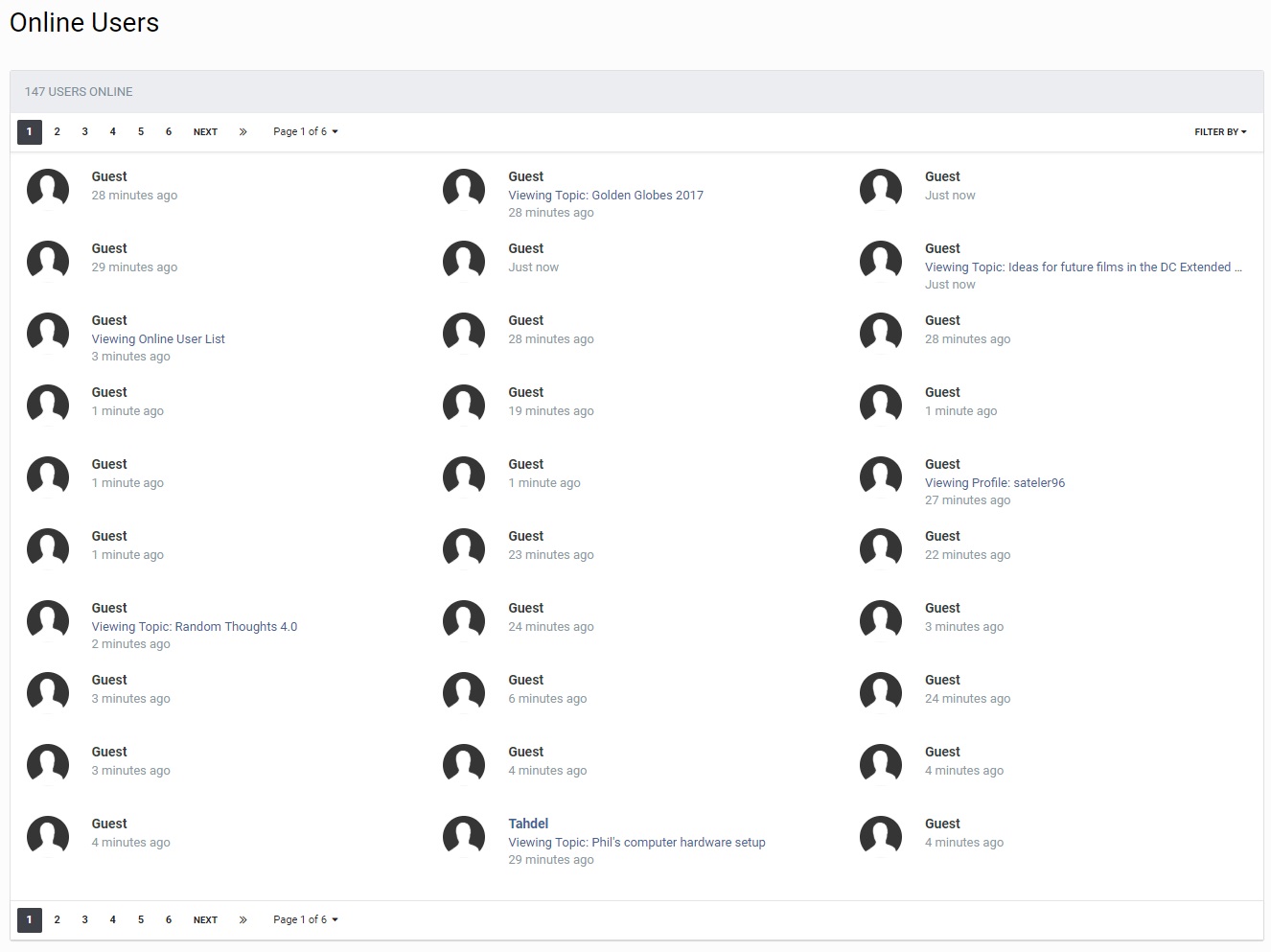
Task: Click avatar of guest viewing Random Thoughts 4.0
Action: 48,620
